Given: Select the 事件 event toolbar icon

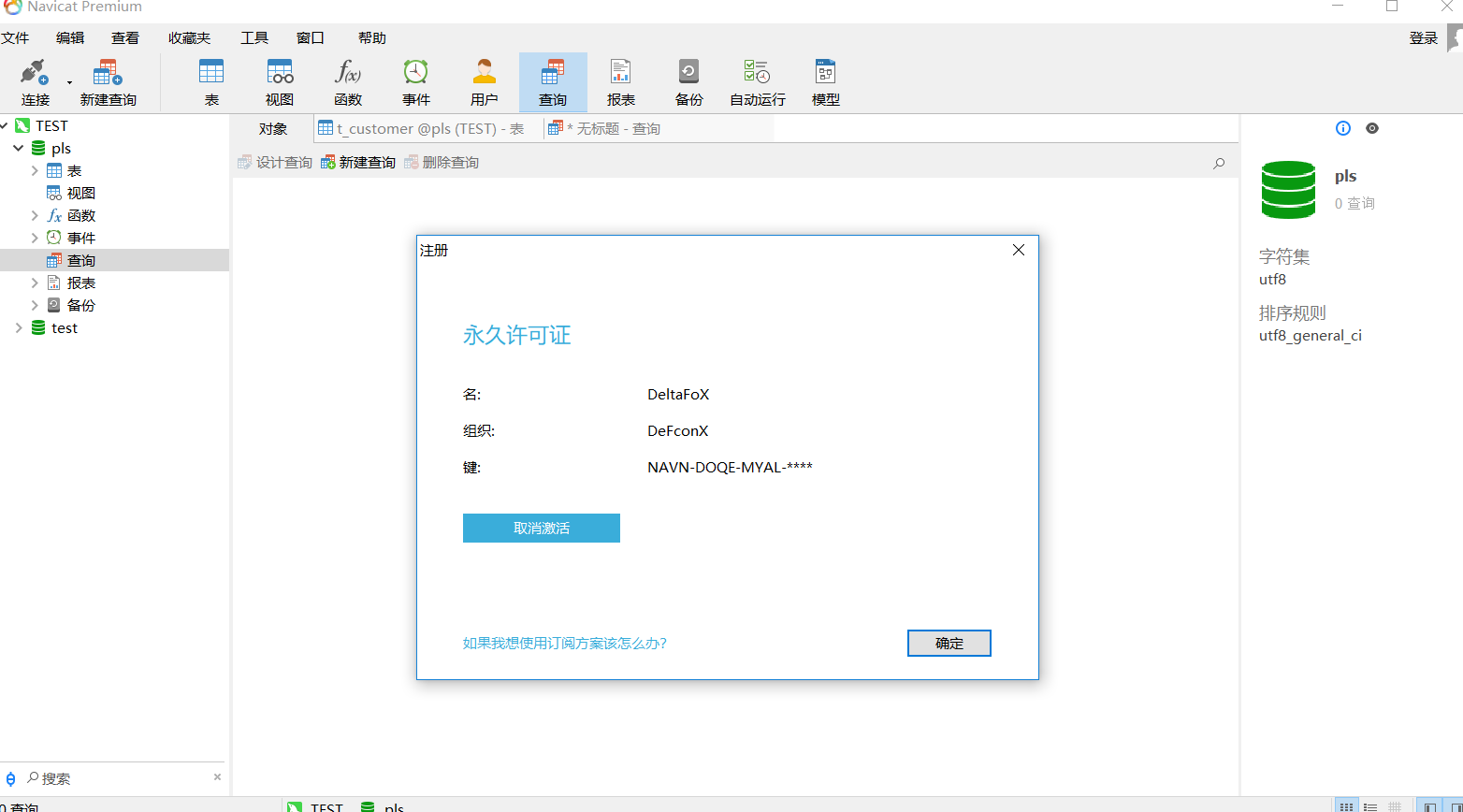Looking at the screenshot, I should [x=416, y=82].
